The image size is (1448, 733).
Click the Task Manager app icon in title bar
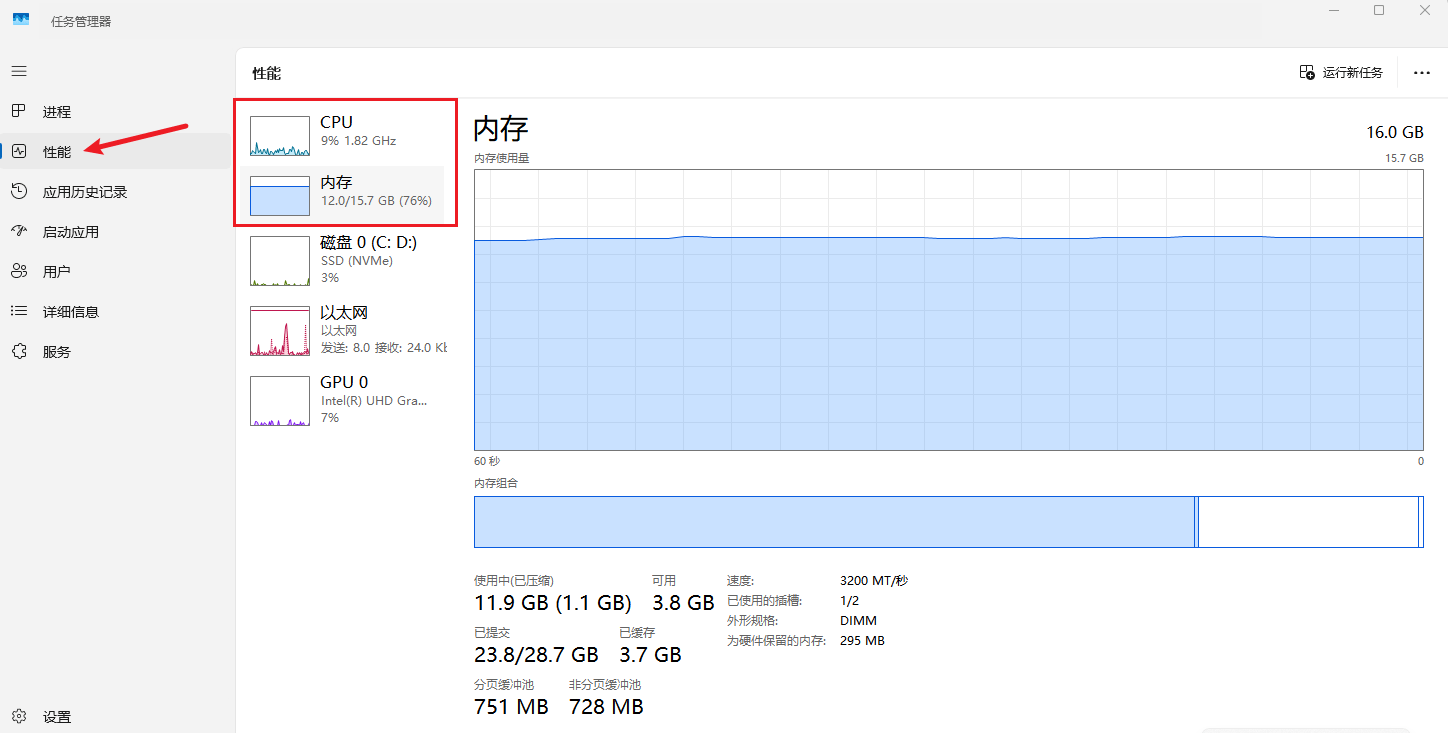click(x=21, y=20)
